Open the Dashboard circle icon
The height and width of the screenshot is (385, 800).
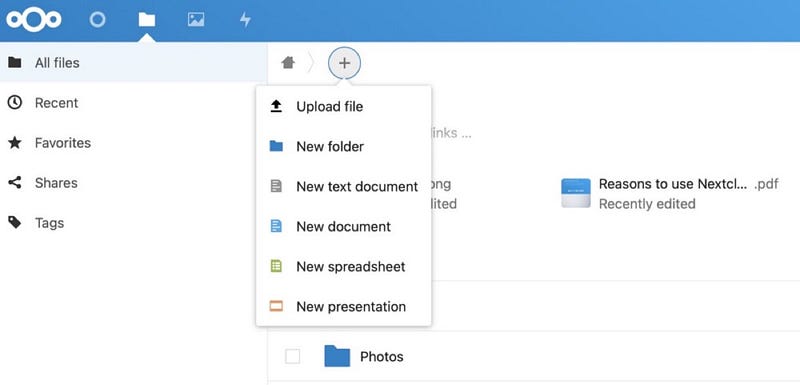97,20
